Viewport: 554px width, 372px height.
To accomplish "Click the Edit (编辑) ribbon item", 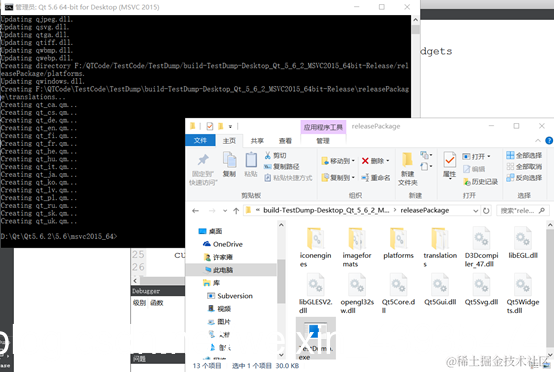I will 474,169.
